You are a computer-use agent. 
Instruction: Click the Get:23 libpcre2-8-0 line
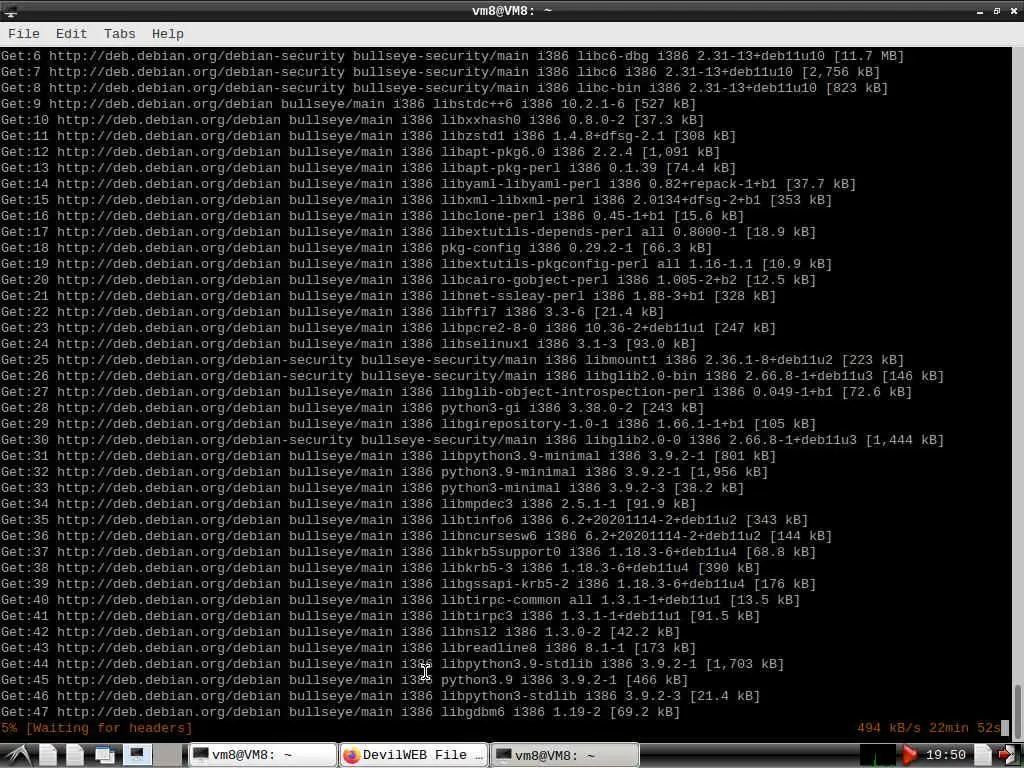click(388, 328)
